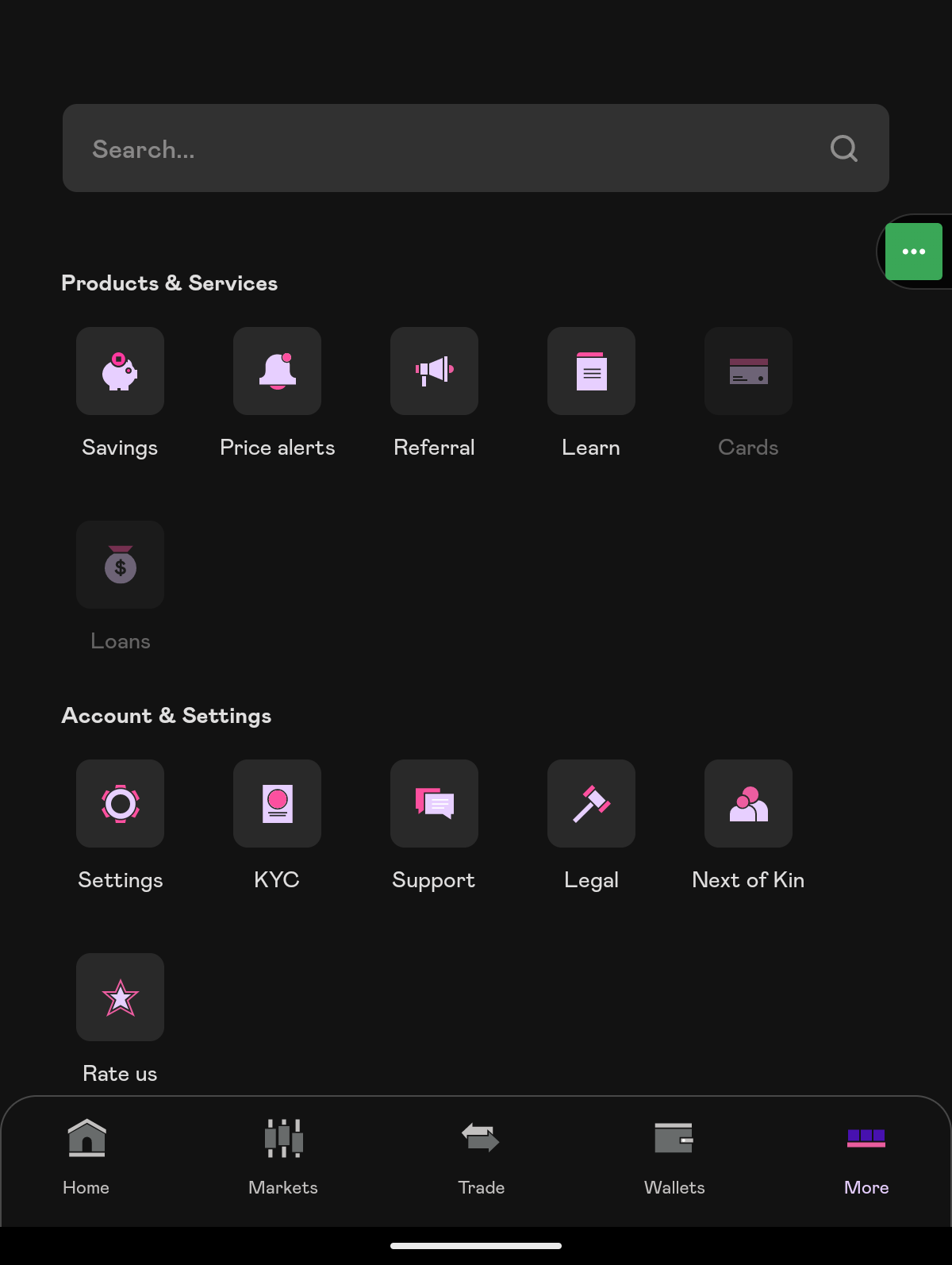Switch to the Home tab
Image resolution: width=952 pixels, height=1265 pixels.
coord(86,1157)
